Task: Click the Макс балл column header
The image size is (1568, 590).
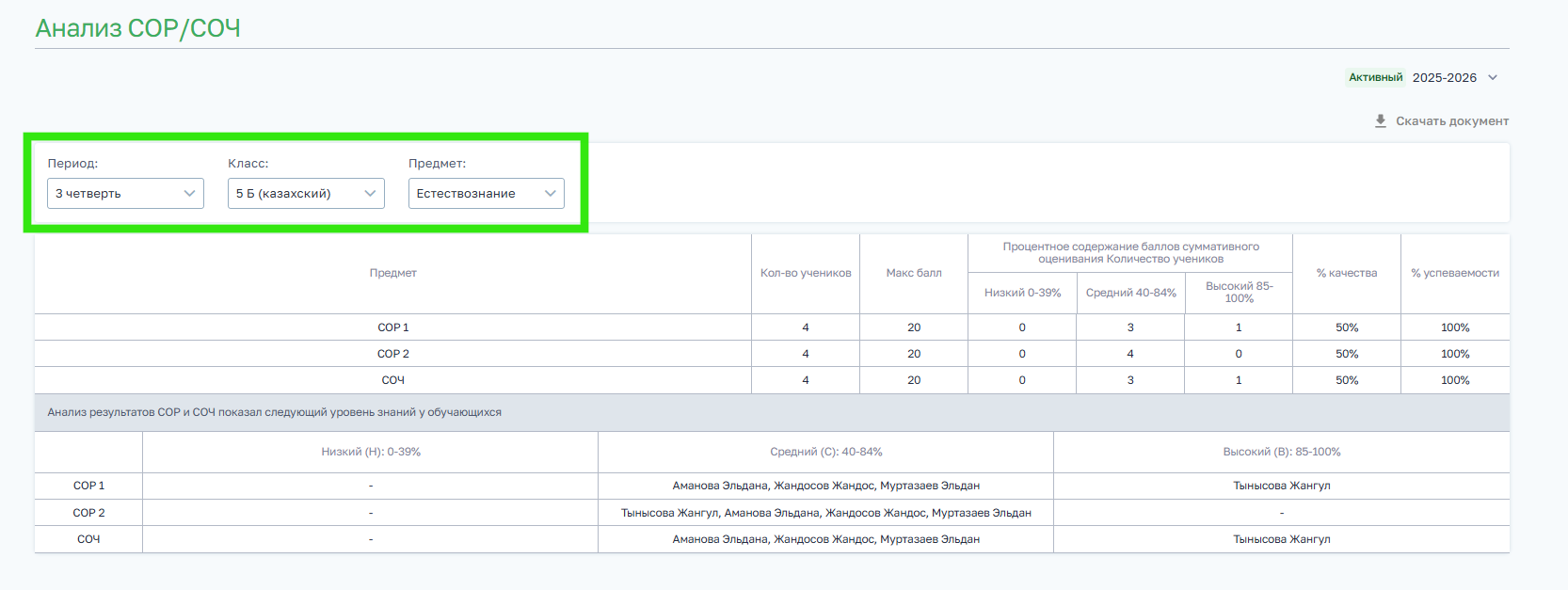Action: point(914,273)
